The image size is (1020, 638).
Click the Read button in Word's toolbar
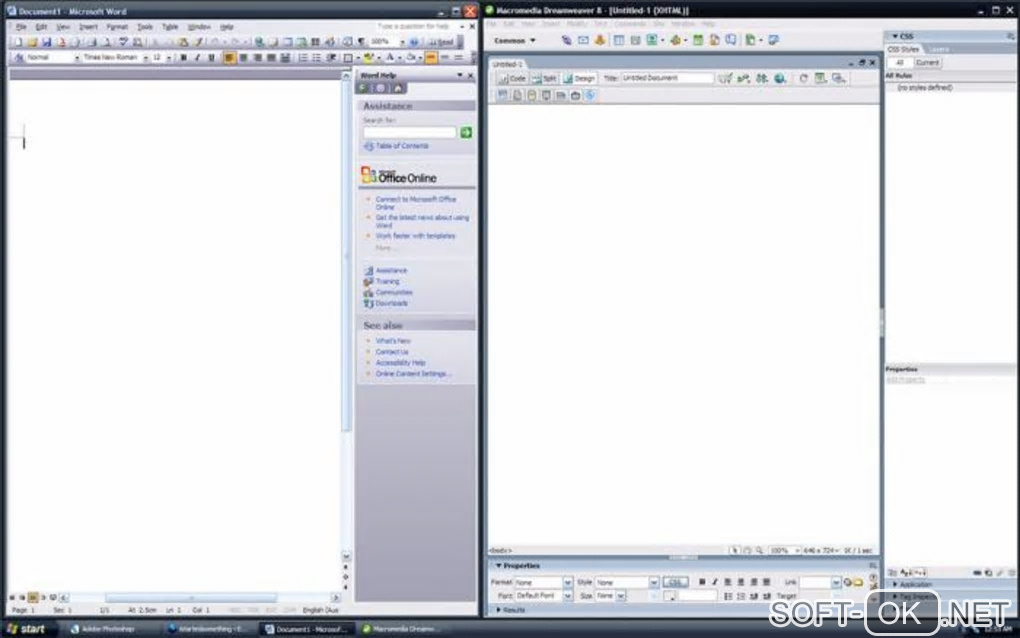pos(441,42)
